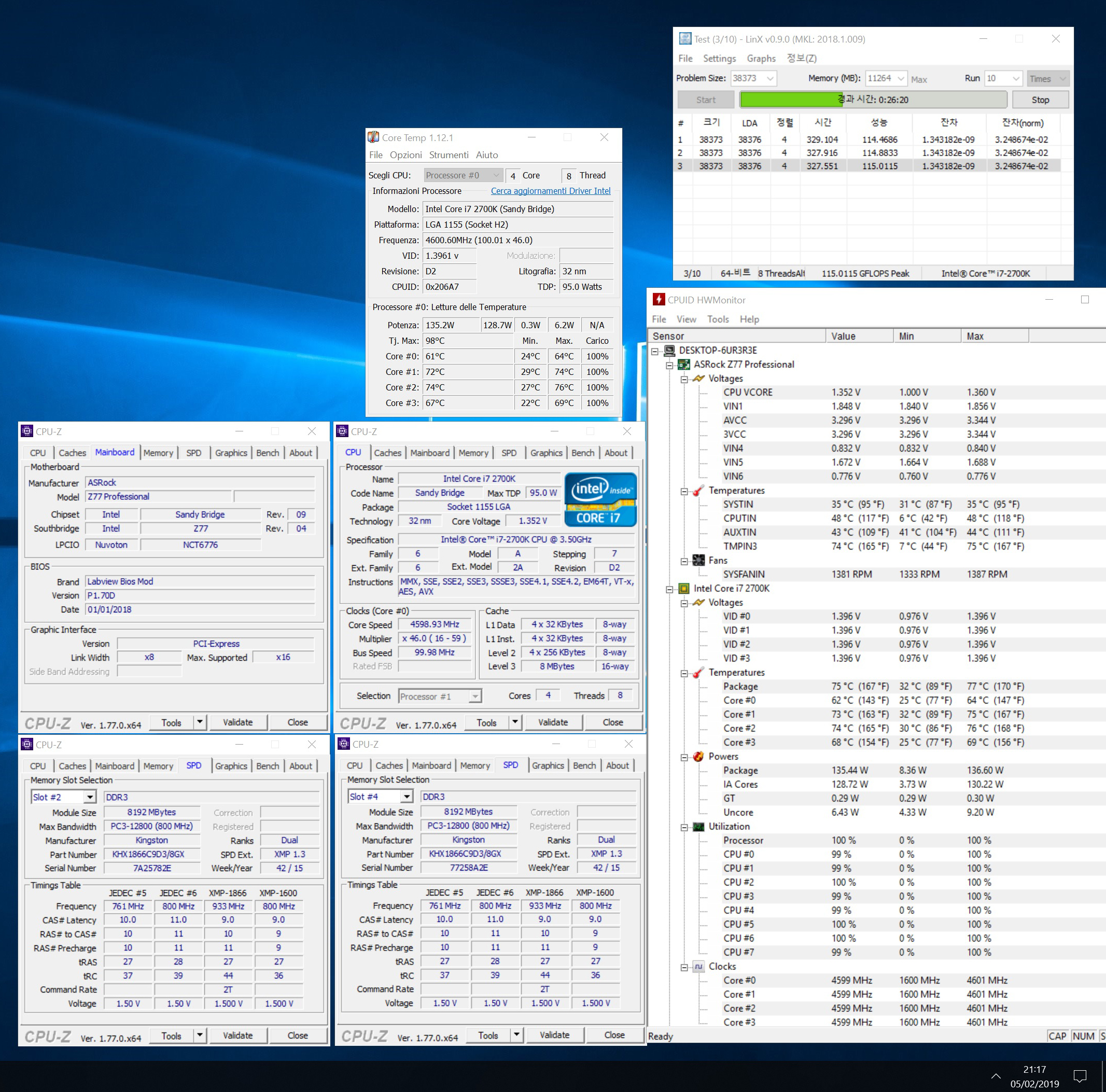Open the Problem Size dropdown in LinX
Image resolution: width=1106 pixels, height=1092 pixels.
(x=770, y=78)
